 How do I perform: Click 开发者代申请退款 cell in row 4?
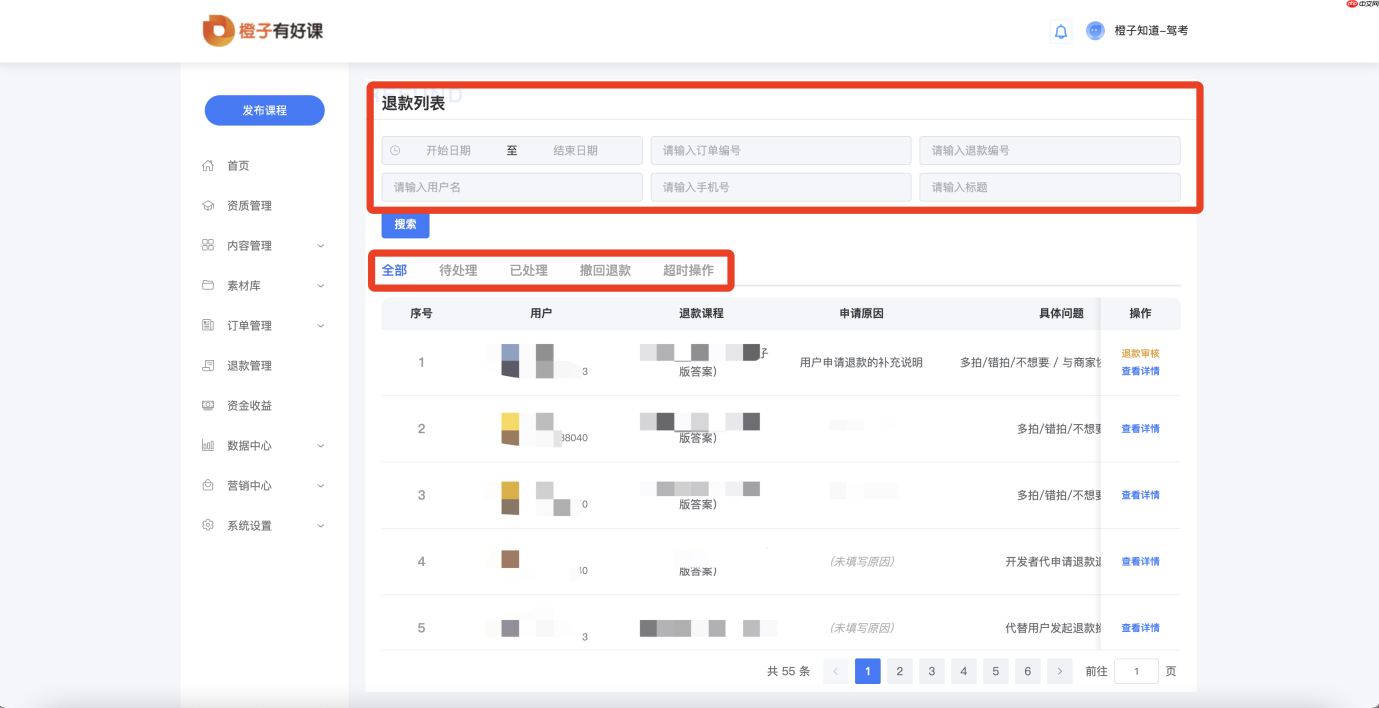pyautogui.click(x=1053, y=562)
